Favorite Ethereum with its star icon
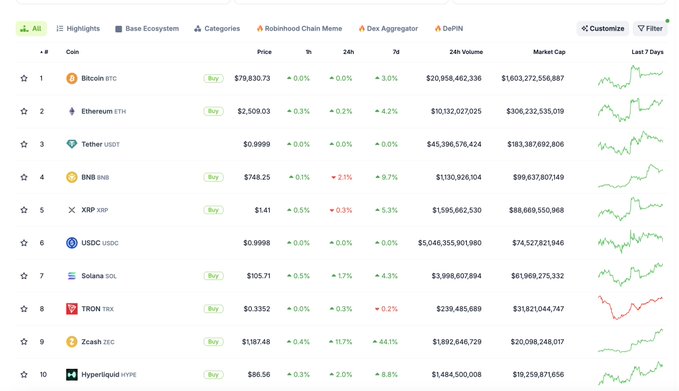The height and width of the screenshot is (391, 679). coord(24,111)
